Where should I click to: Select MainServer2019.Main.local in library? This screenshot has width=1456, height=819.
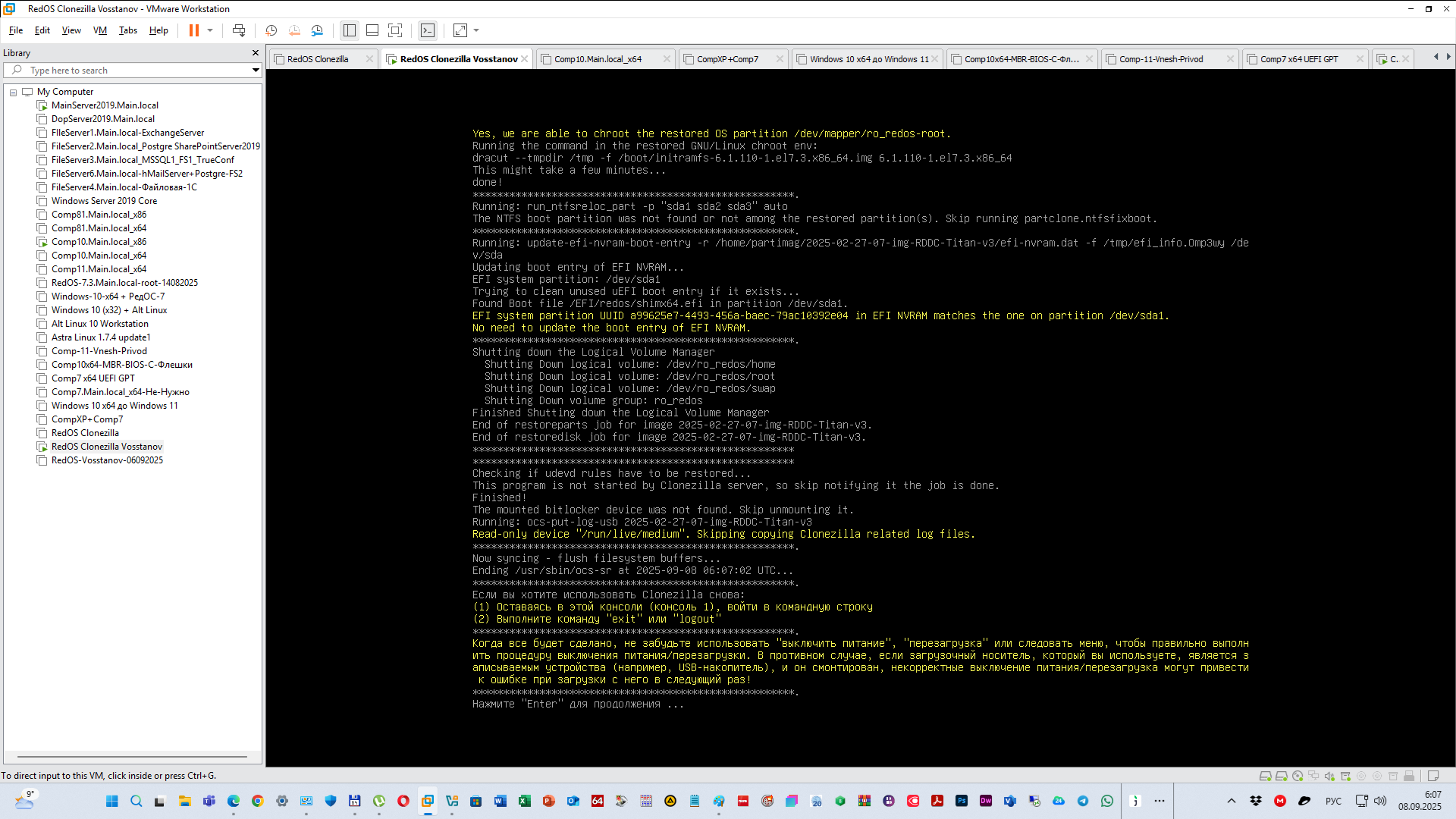click(x=105, y=105)
